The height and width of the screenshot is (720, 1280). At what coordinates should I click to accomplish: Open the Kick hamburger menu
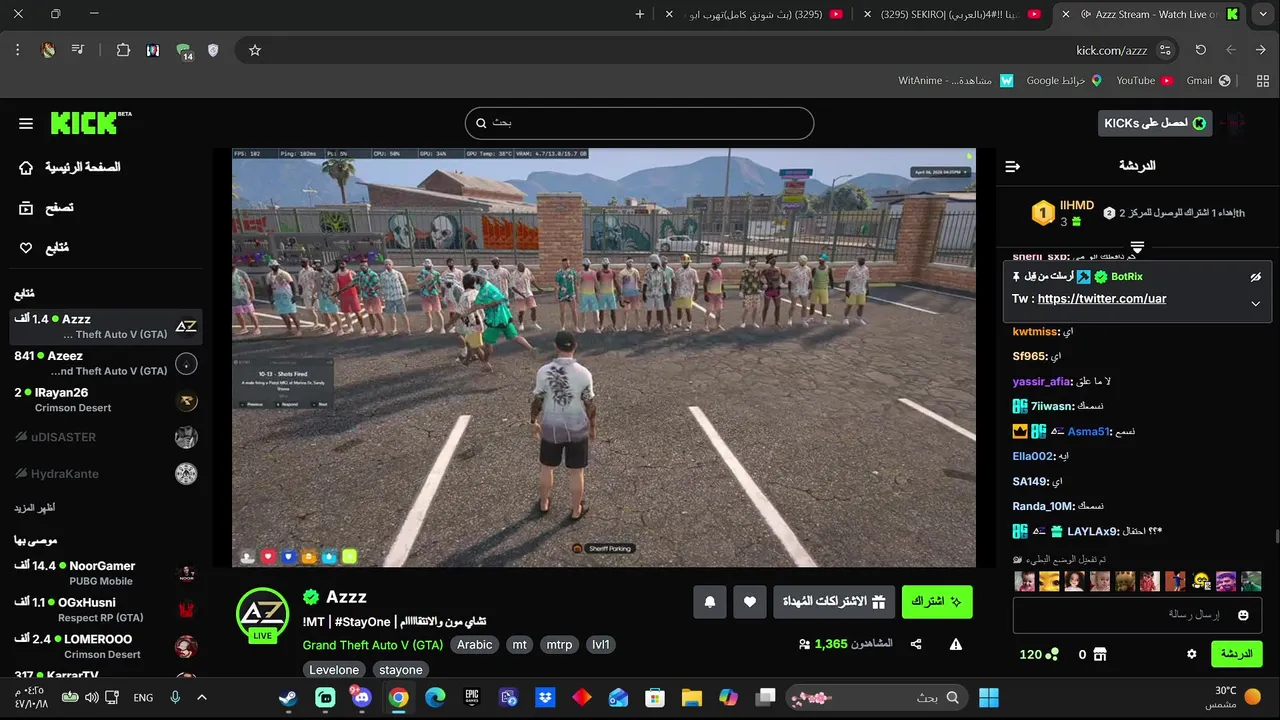(x=26, y=123)
